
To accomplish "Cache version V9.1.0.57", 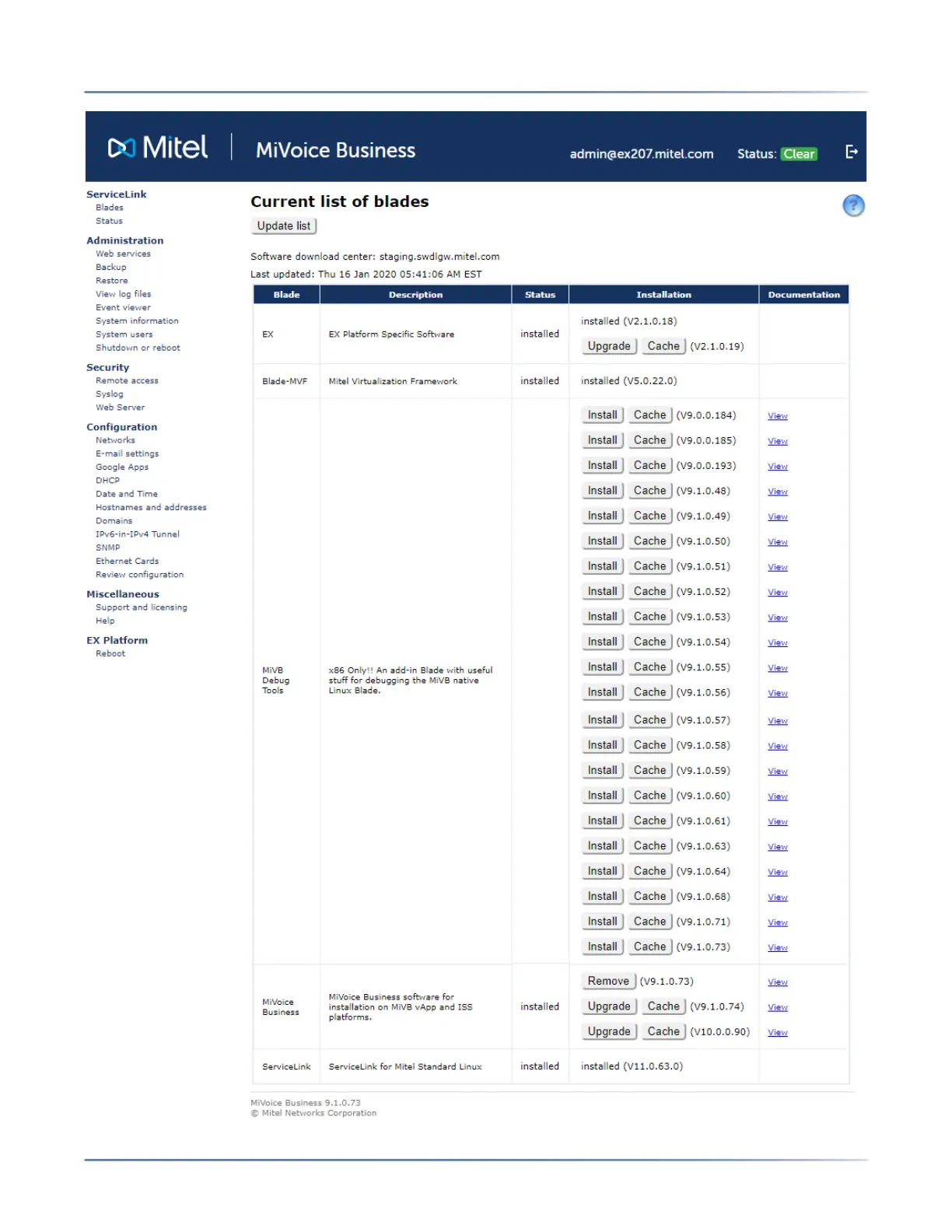I will pyautogui.click(x=649, y=720).
